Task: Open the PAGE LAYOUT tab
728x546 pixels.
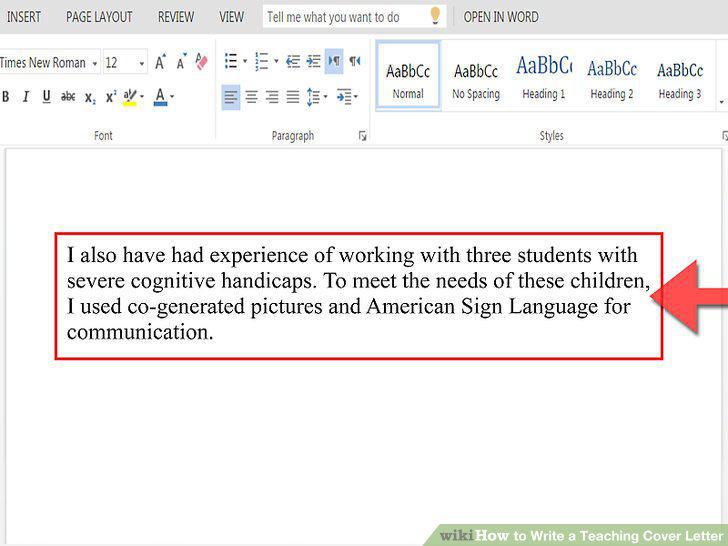Action: pos(99,17)
